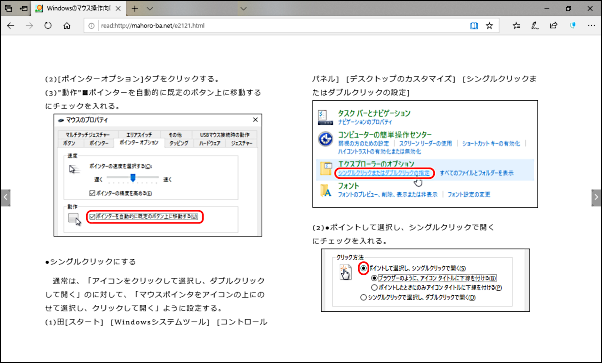Open the Favorites hub
This screenshot has width=602, height=363.
[x=516, y=26]
